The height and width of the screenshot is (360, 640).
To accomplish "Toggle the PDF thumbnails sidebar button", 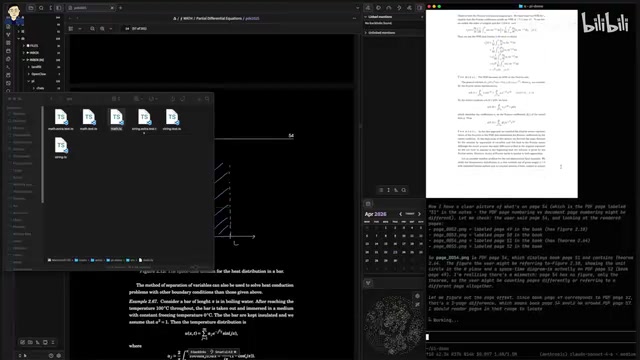I will (x=71, y=29).
